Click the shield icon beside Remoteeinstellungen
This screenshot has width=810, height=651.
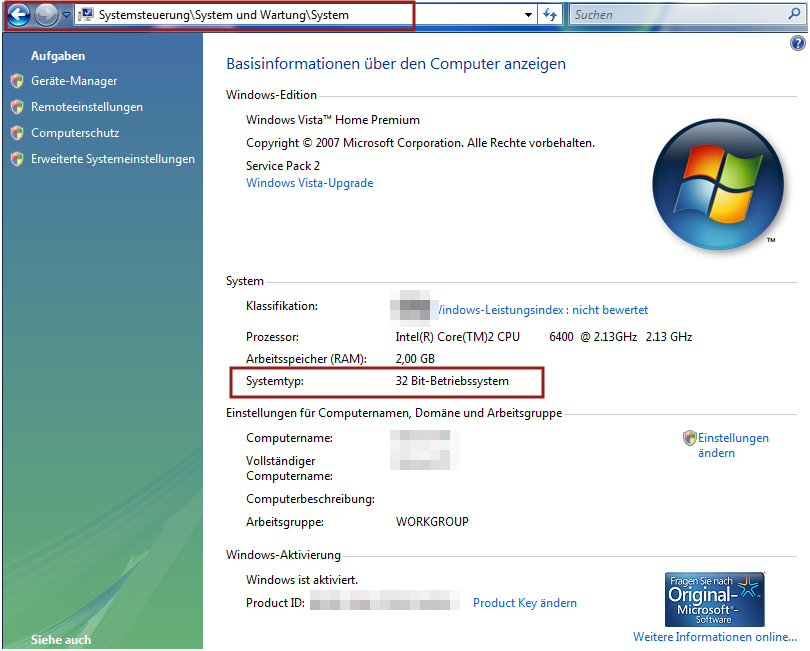(x=17, y=106)
